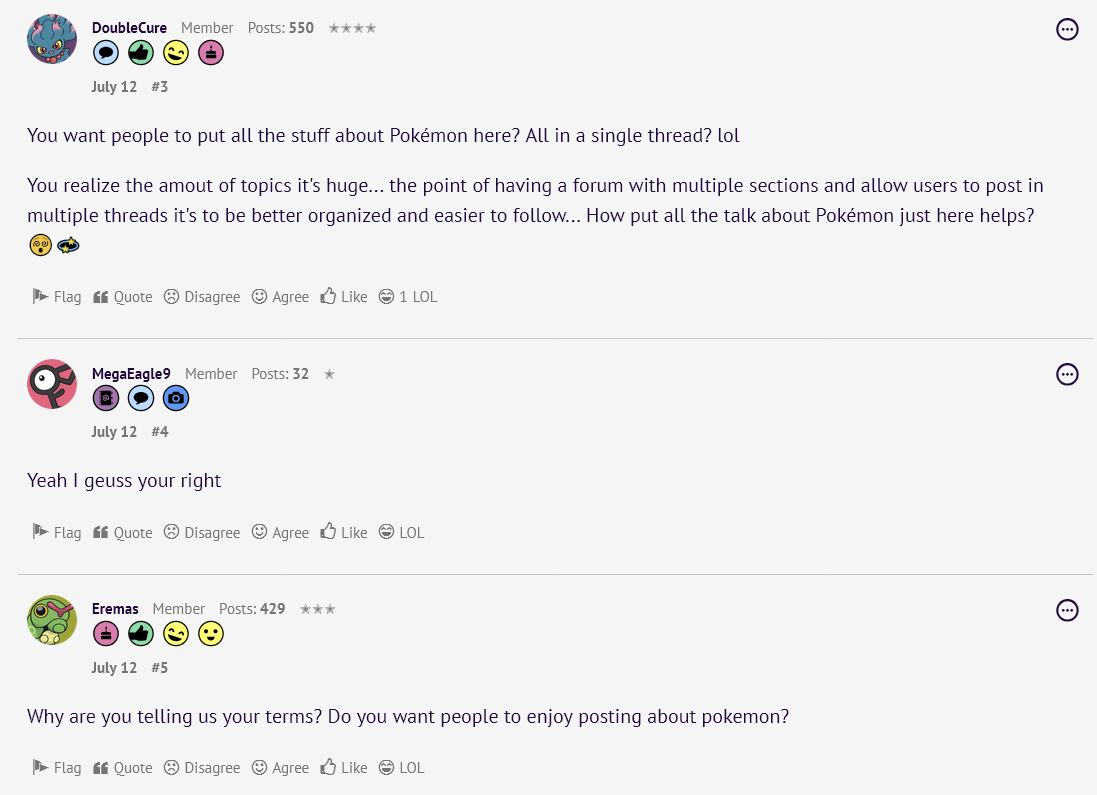
Task: Toggle Agree reaction on MegaEagle9's post
Action: click(280, 533)
